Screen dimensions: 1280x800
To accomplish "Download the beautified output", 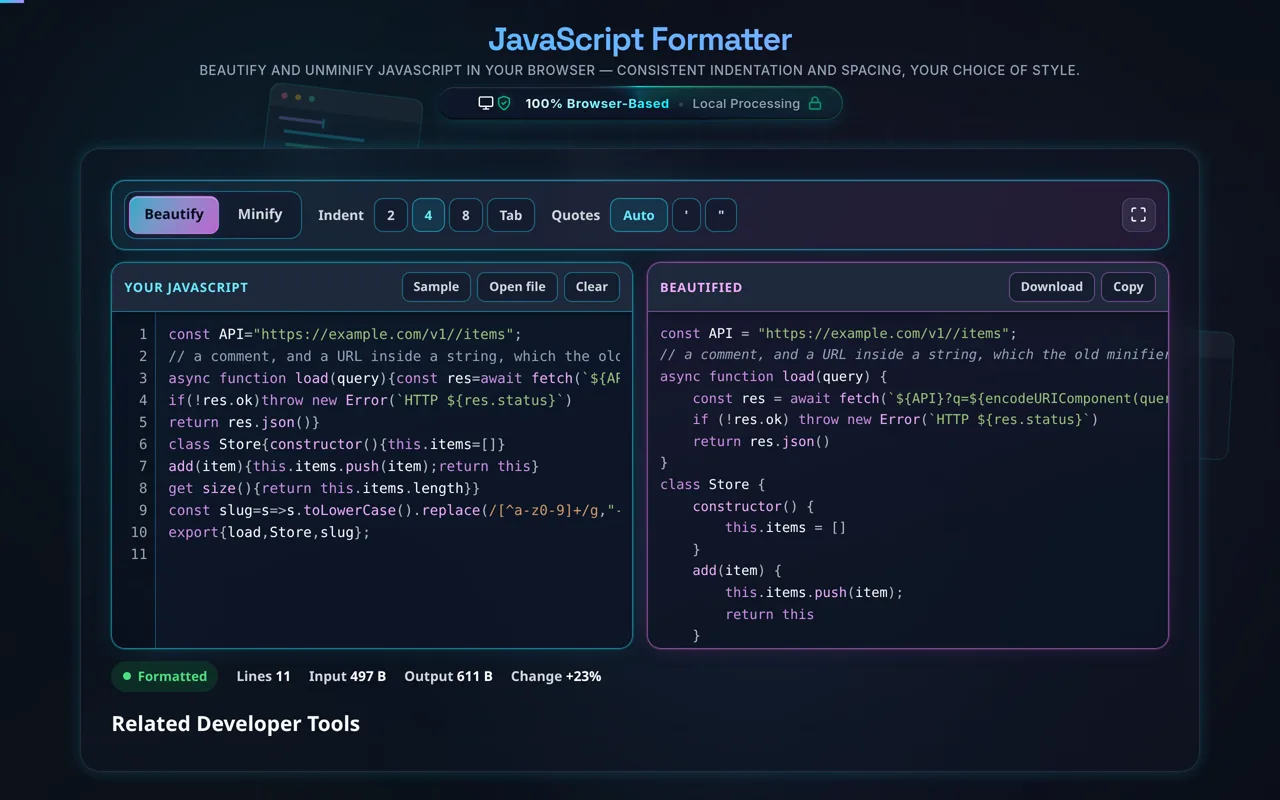I will coord(1052,287).
